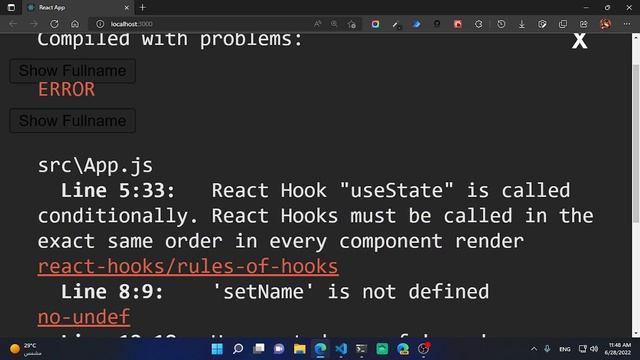This screenshot has width=640, height=360.
Task: Click the first Show Fullname button
Action: click(x=73, y=71)
